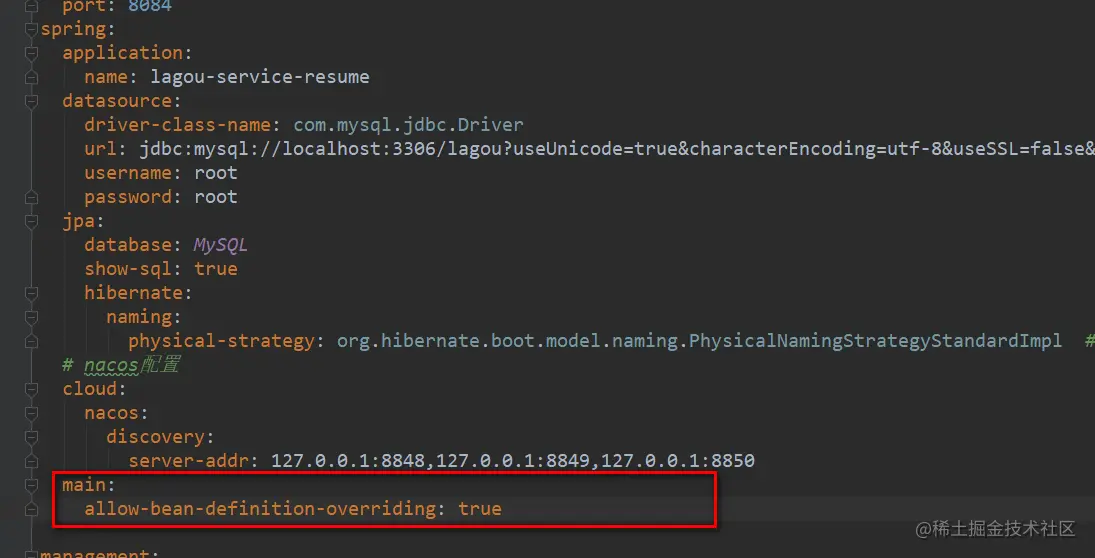The height and width of the screenshot is (558, 1095).
Task: Collapse the datasource section fold marker
Action: 30,101
